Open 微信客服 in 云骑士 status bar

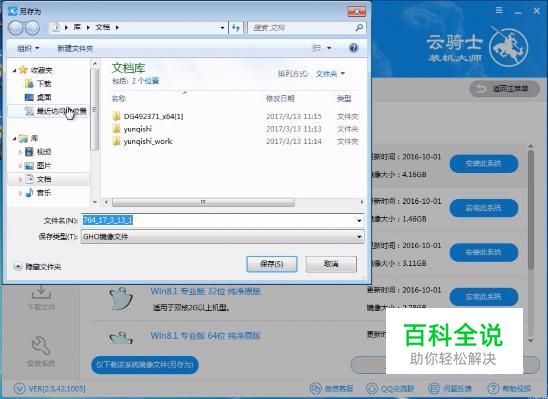click(x=332, y=388)
